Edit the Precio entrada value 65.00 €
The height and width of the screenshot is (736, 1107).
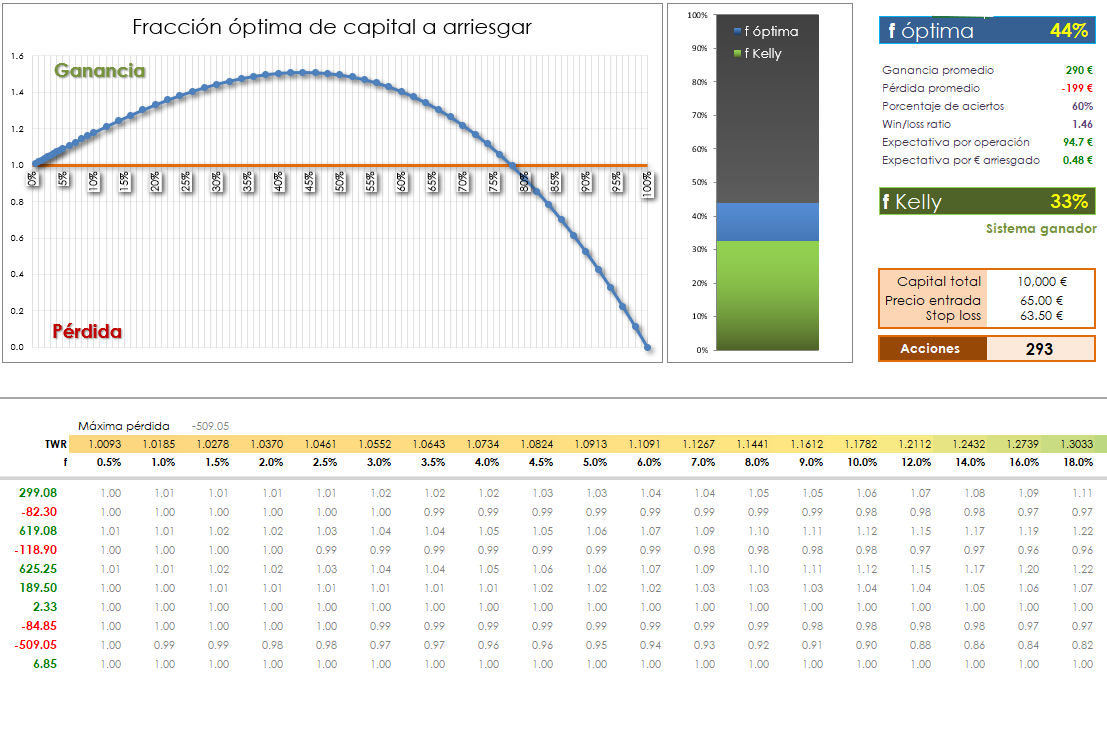coord(1041,300)
